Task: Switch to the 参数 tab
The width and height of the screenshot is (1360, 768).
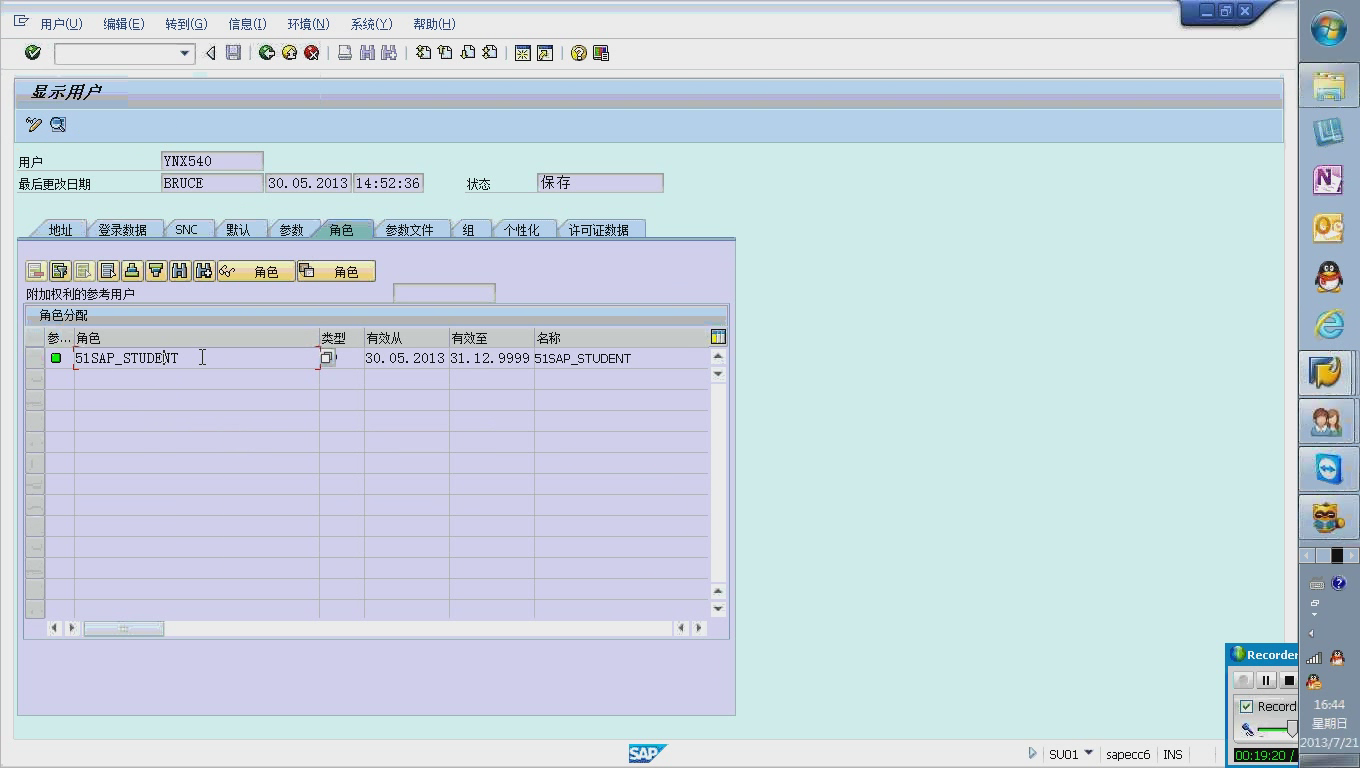Action: [x=291, y=230]
